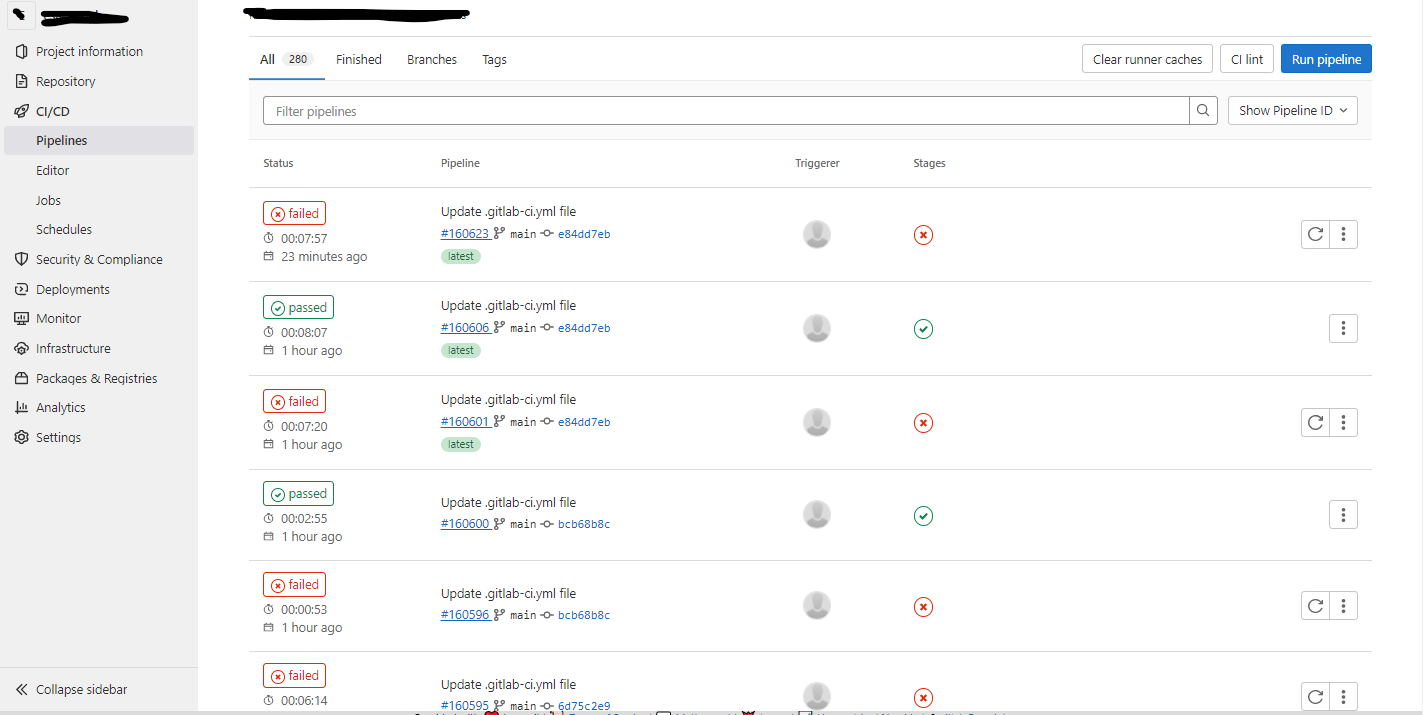Open the Analytics chart icon
The image size is (1423, 715).
click(x=21, y=407)
